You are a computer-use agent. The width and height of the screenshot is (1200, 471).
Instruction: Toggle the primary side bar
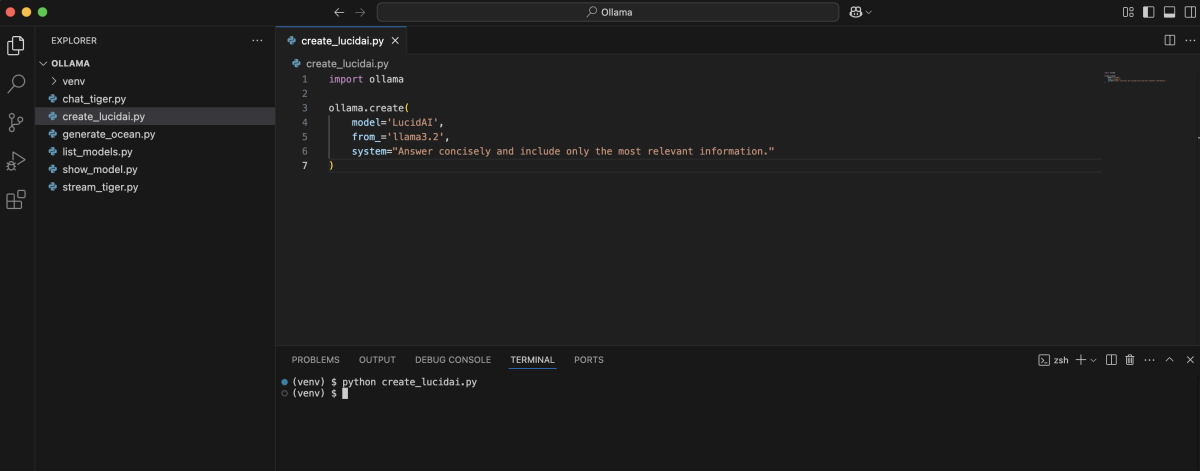tap(1148, 12)
